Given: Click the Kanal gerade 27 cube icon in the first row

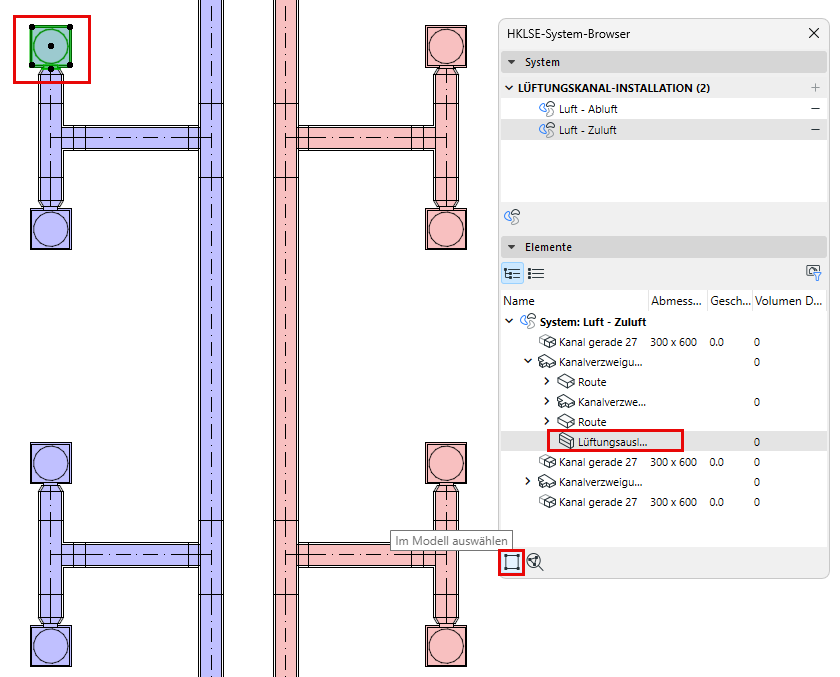Looking at the screenshot, I should (547, 341).
